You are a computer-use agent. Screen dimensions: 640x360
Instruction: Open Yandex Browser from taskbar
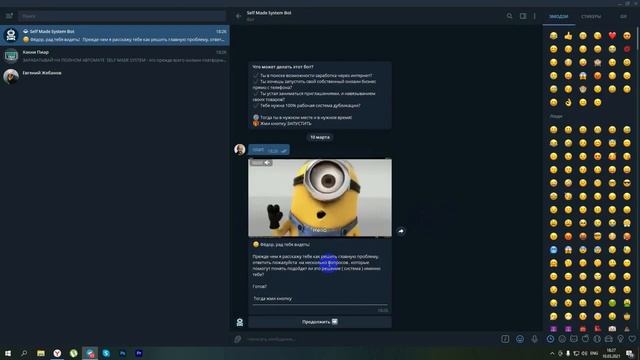[57, 353]
